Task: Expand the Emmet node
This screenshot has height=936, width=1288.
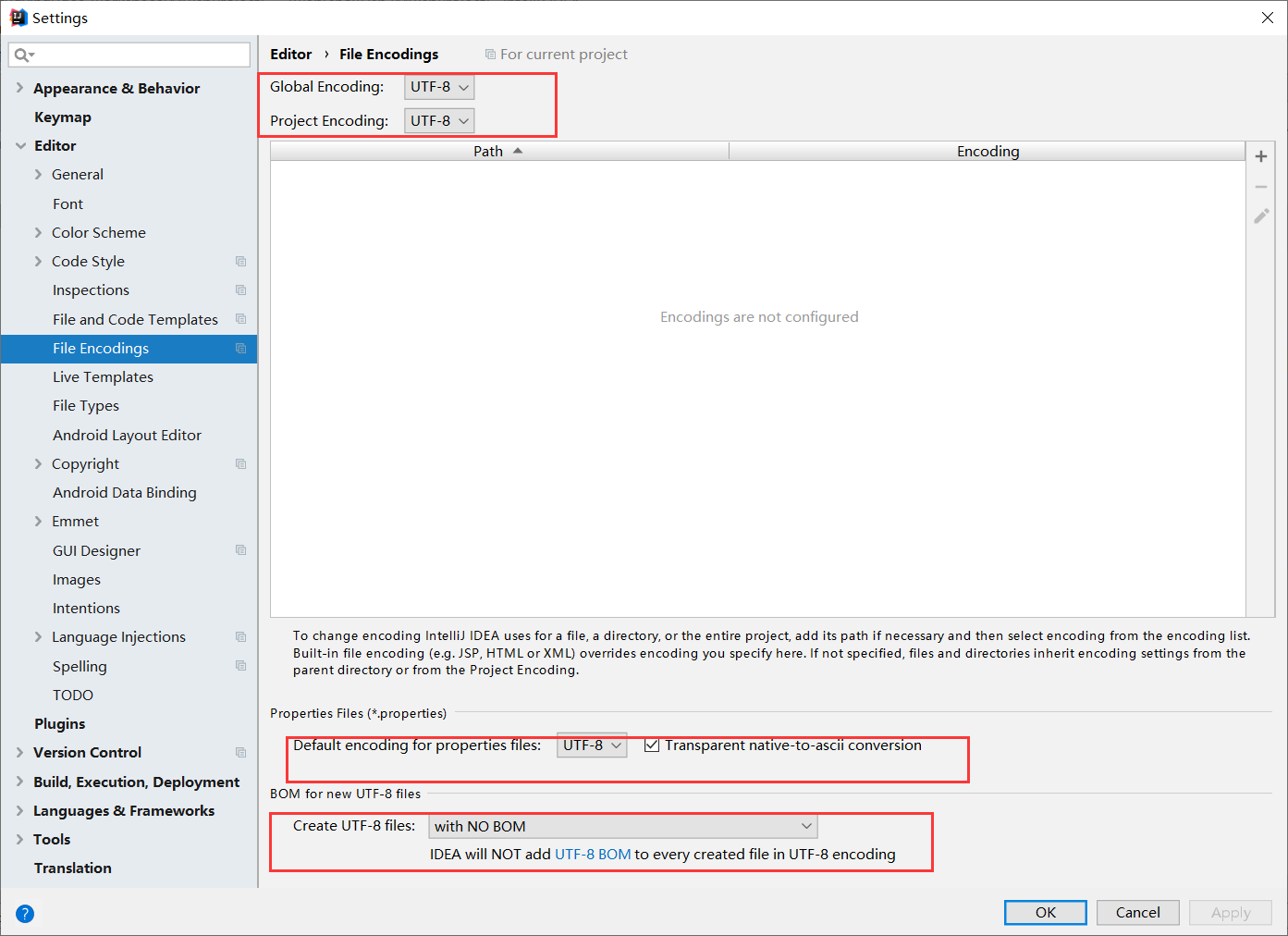Action: click(x=38, y=522)
